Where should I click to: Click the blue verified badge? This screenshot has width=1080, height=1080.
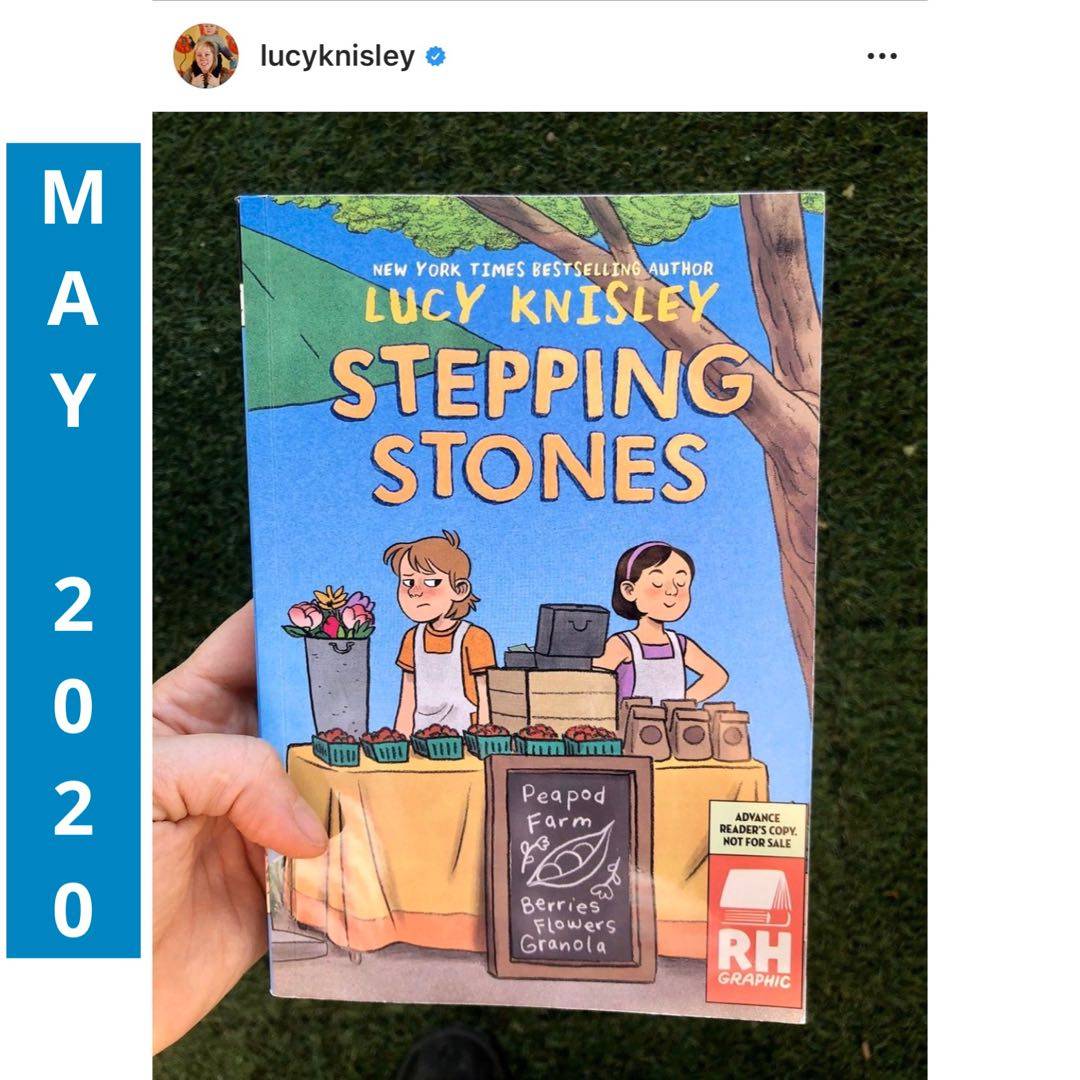[x=435, y=56]
